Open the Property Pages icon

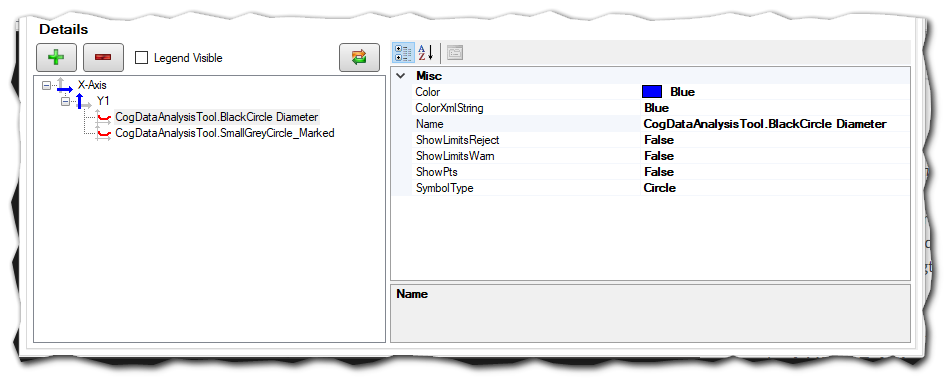coord(455,53)
